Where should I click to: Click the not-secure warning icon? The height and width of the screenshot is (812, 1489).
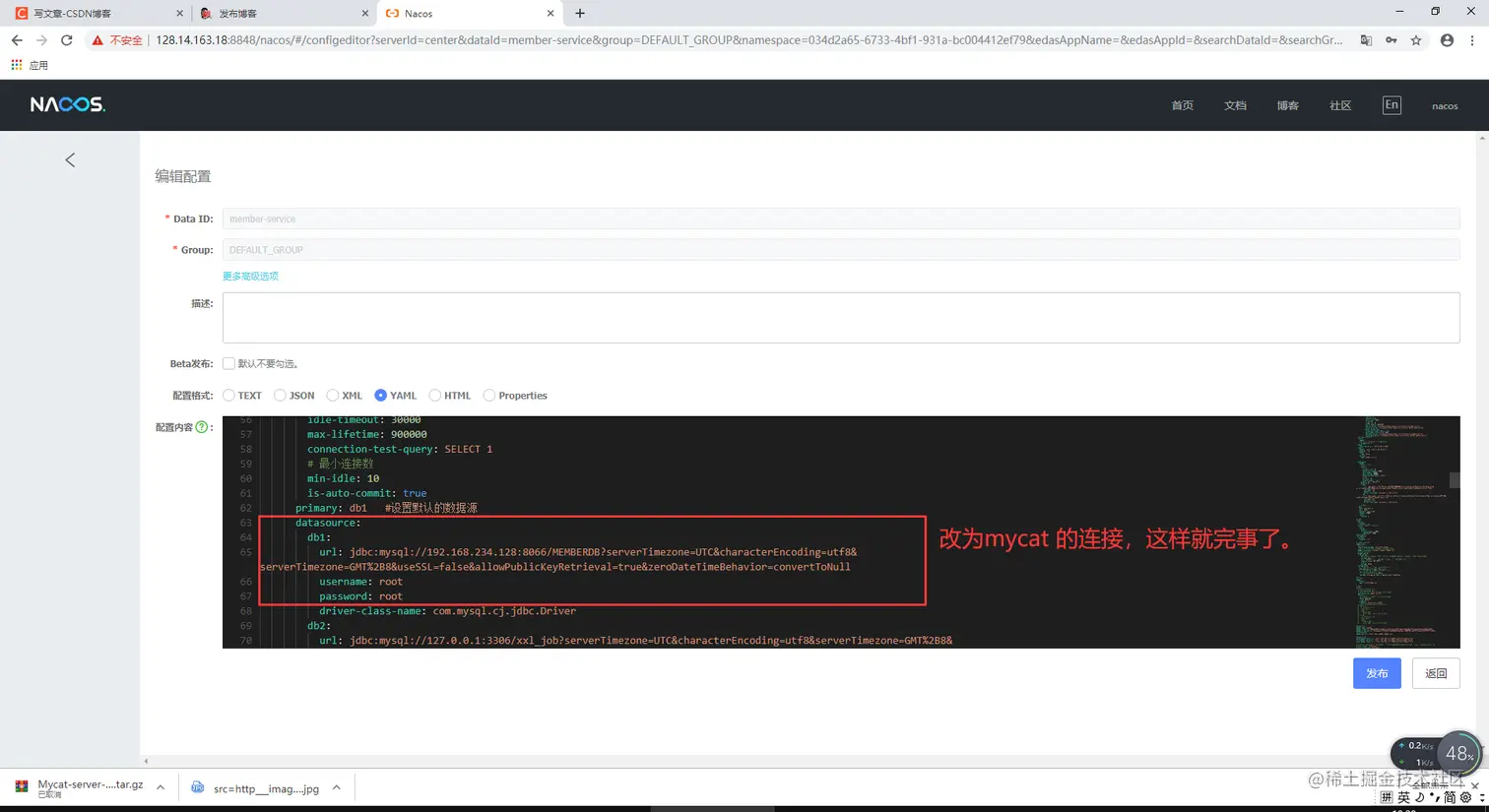tap(97, 40)
